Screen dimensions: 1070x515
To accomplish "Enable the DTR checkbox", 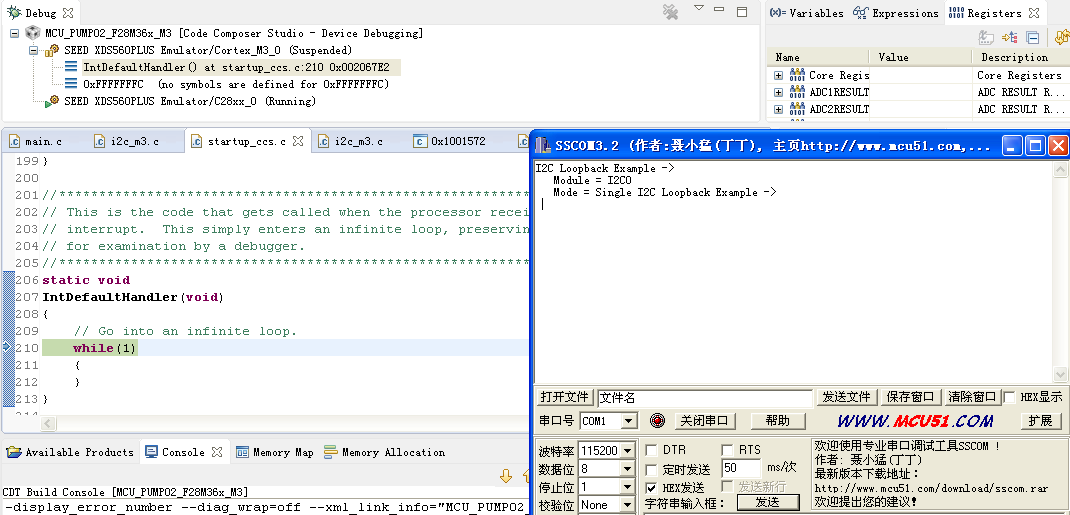I will pos(652,450).
